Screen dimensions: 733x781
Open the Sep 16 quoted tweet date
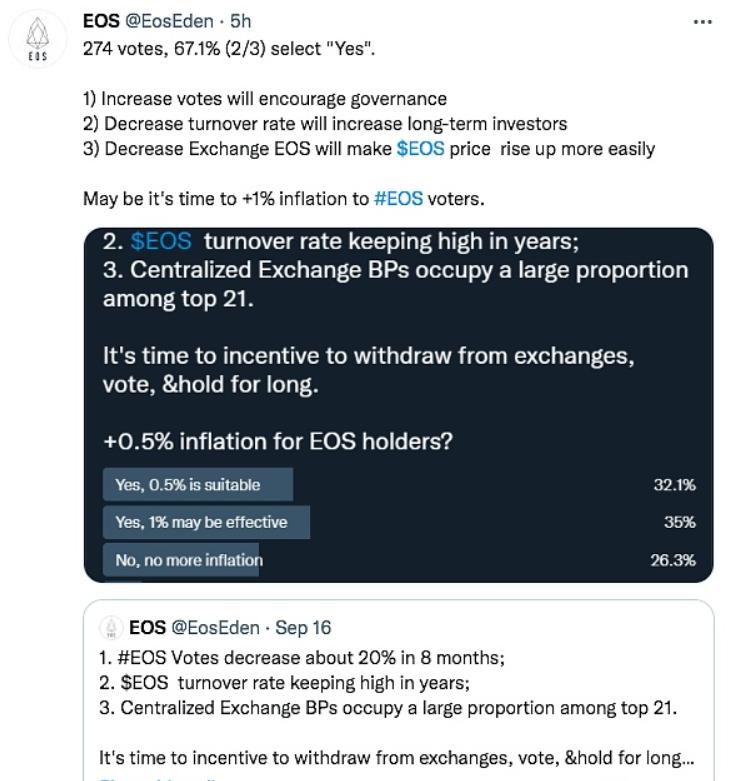click(303, 628)
